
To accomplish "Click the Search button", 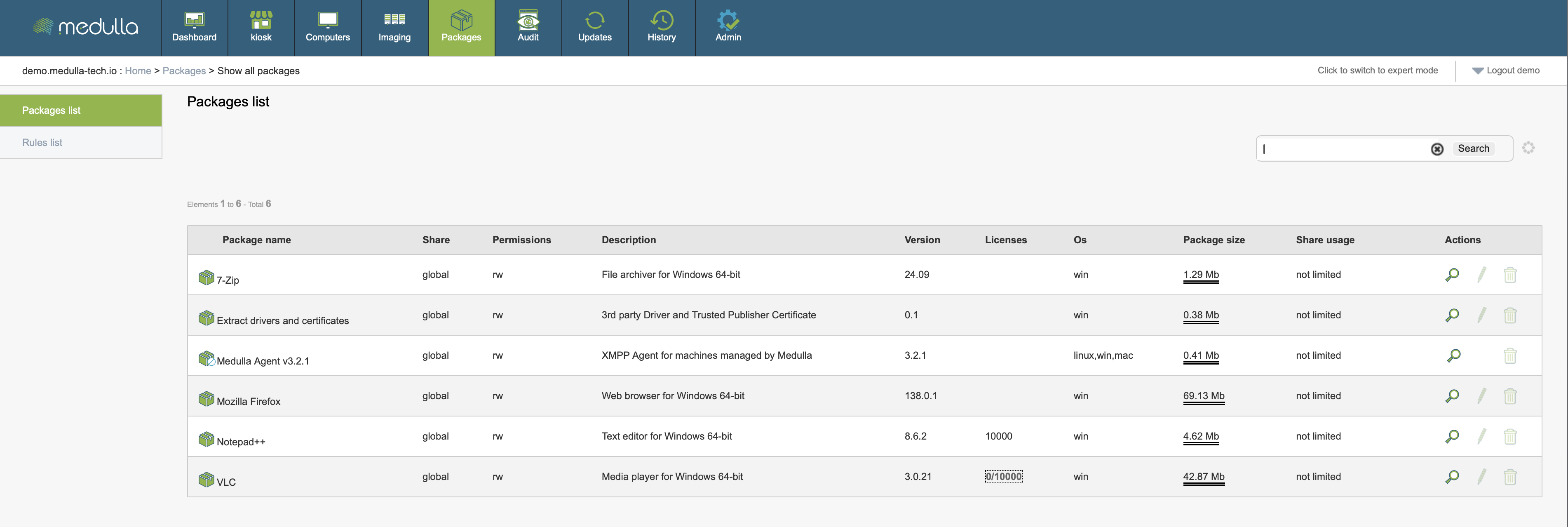I will [1473, 148].
